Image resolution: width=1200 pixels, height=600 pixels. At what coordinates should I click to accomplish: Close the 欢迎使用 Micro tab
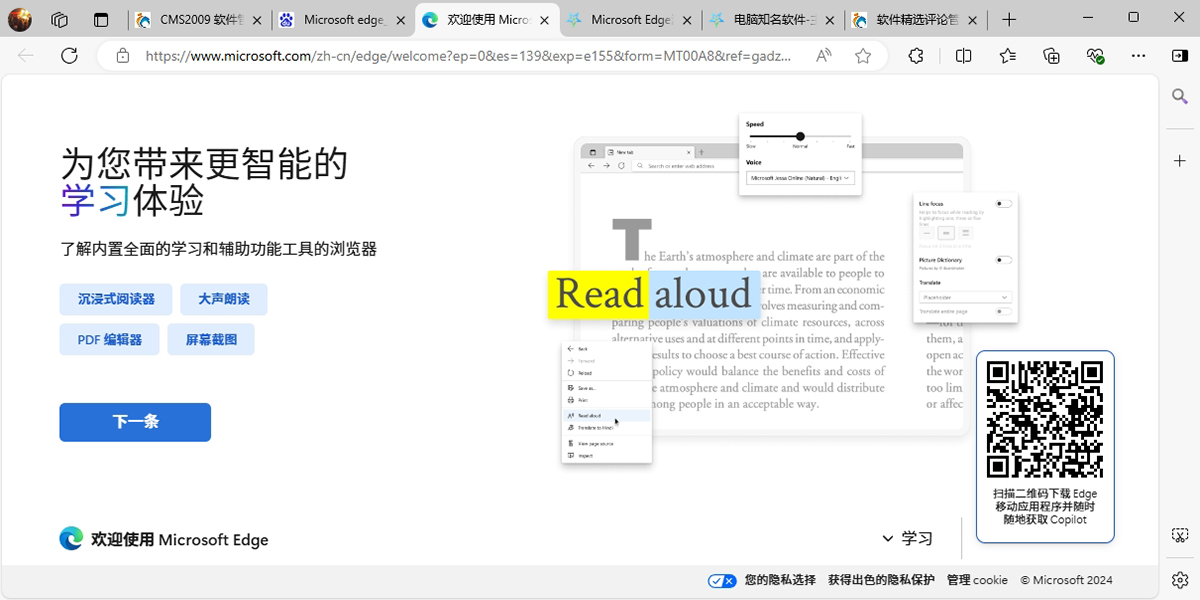tap(546, 20)
